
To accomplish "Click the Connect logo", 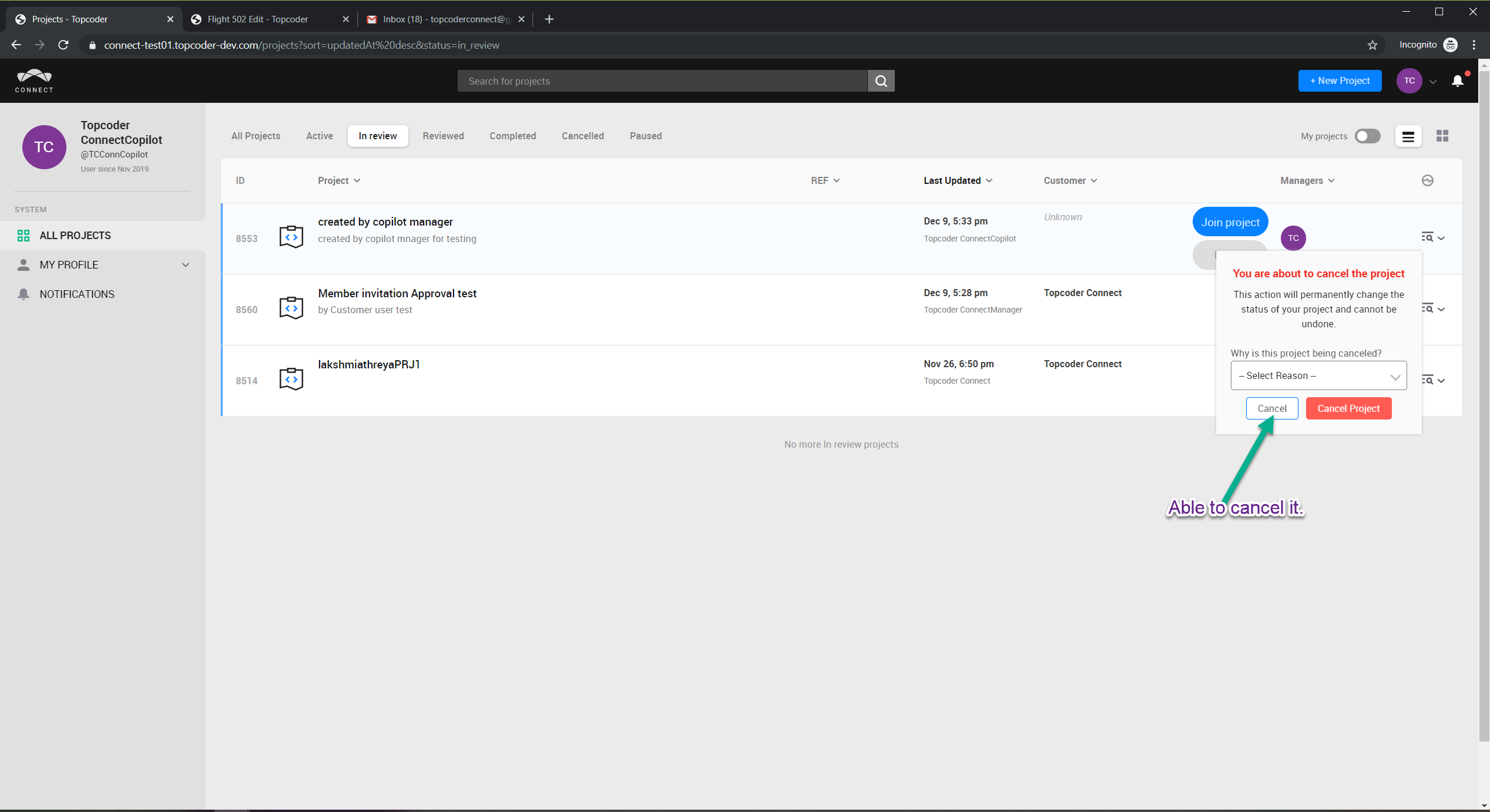I will [x=34, y=81].
